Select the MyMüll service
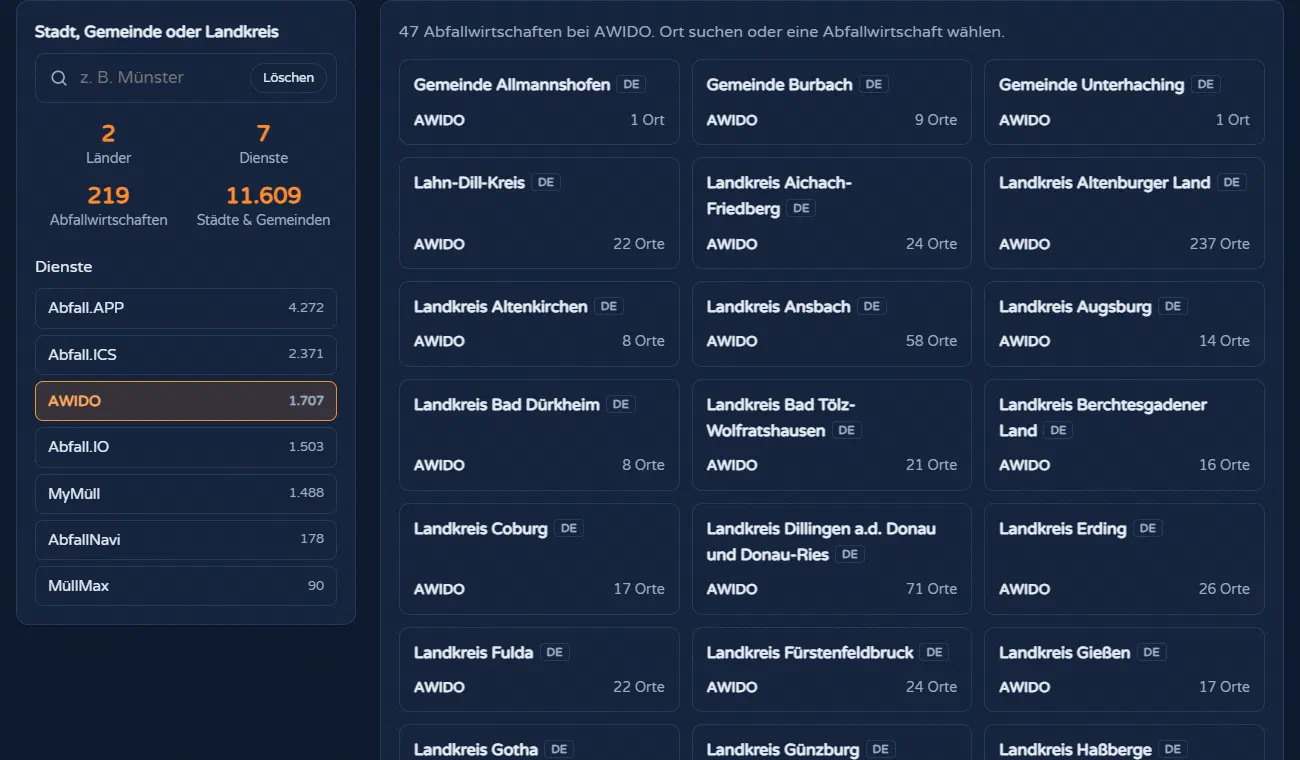 tap(186, 494)
